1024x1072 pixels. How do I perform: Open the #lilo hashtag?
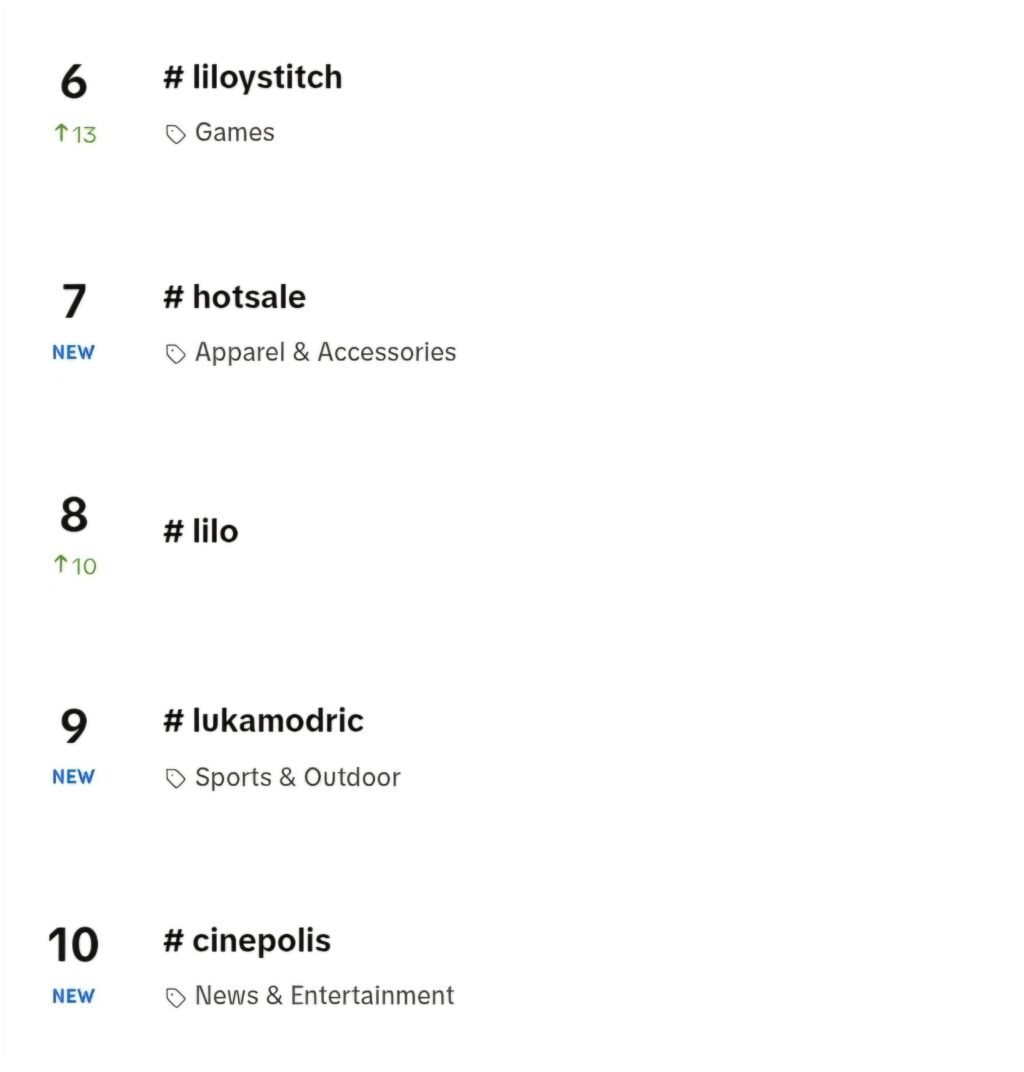tap(201, 531)
